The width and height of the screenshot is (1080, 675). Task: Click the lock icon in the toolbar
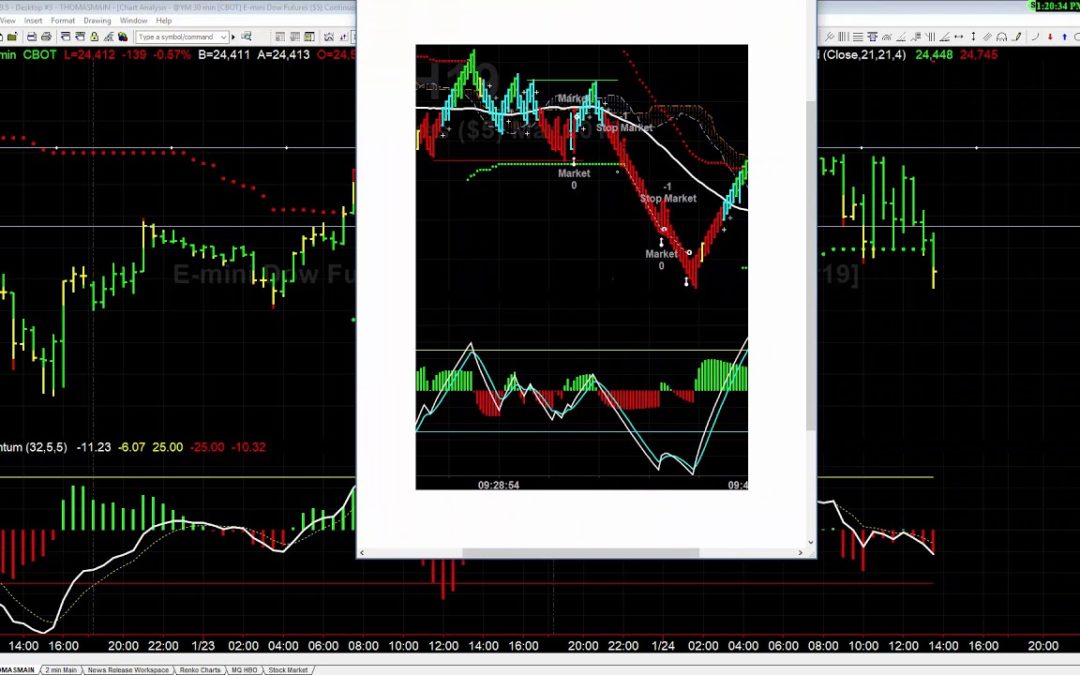coord(95,37)
